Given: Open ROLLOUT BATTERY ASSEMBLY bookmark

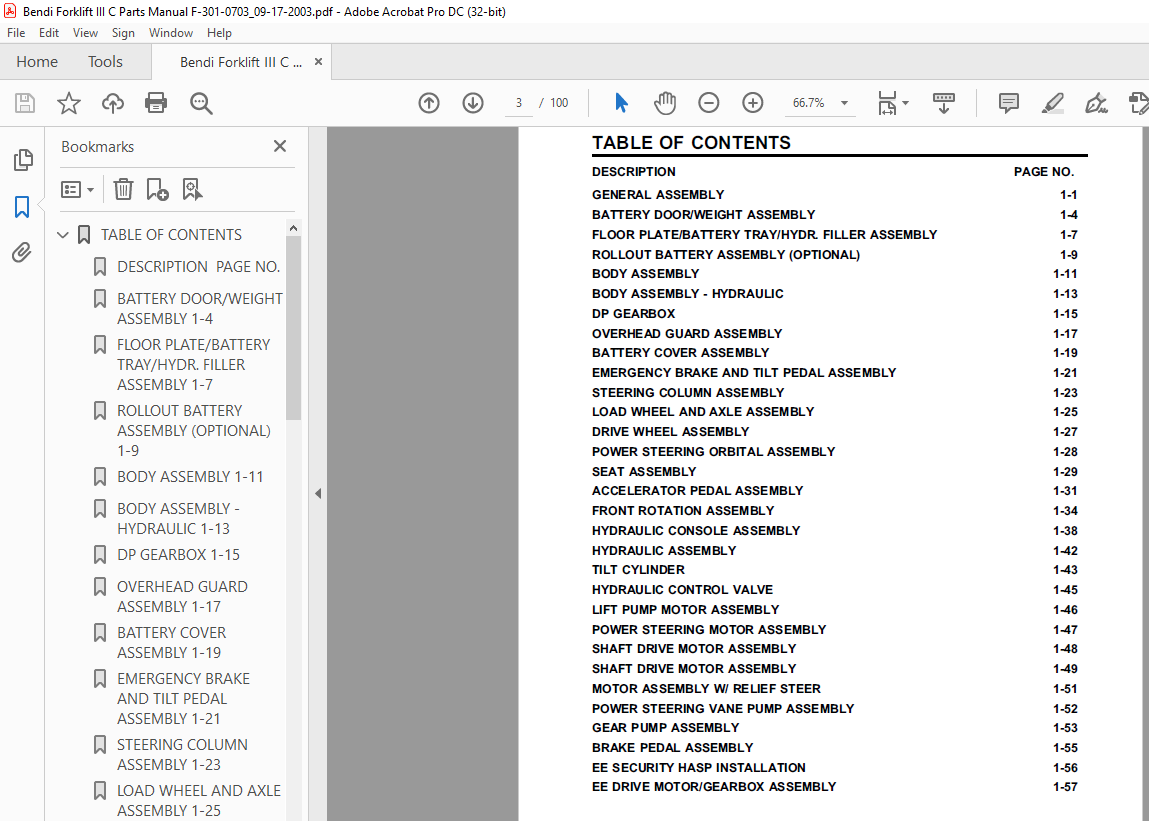Looking at the screenshot, I should [x=193, y=430].
